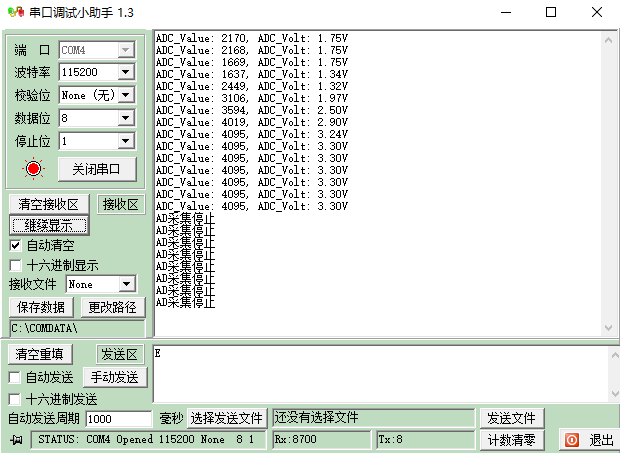Screen dimensions: 620x453
Task: Click the line with ADC_Value: 2170
Action: pos(251,38)
